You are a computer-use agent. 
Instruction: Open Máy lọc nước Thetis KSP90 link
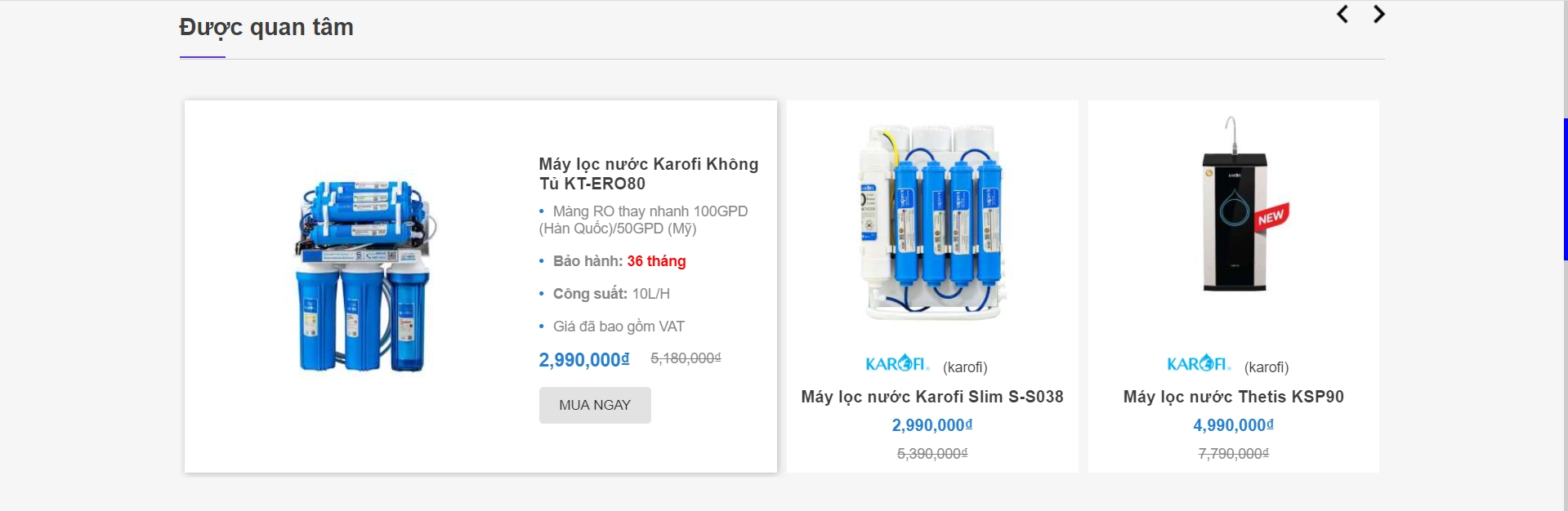pos(1233,397)
